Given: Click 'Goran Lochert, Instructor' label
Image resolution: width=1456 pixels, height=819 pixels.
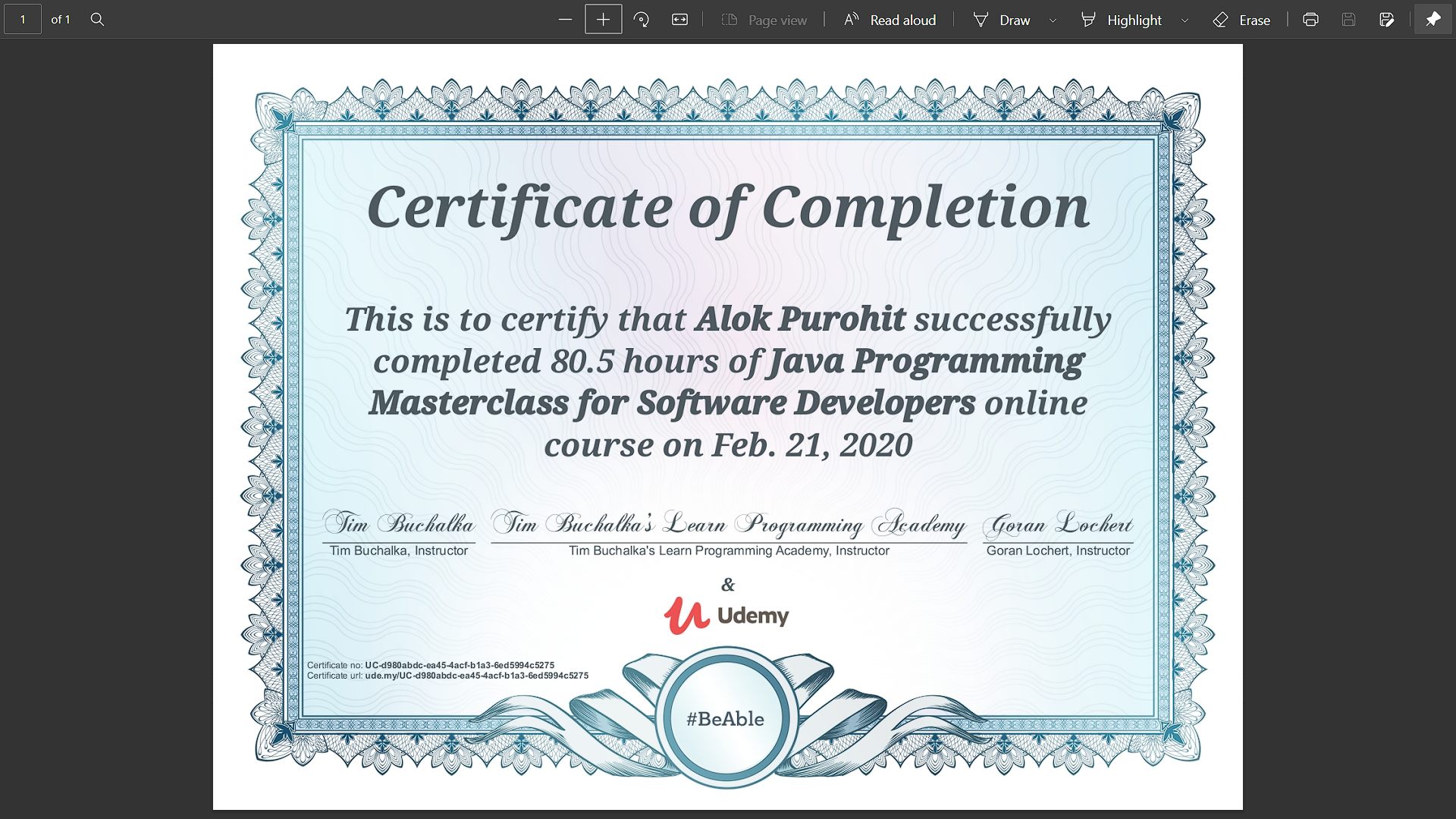Looking at the screenshot, I should [x=1058, y=551].
